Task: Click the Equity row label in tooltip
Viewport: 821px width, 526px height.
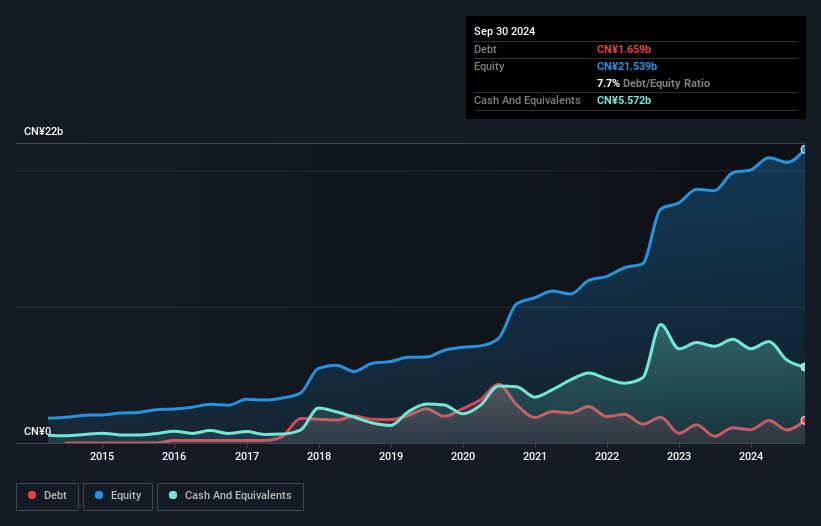Action: [489, 66]
